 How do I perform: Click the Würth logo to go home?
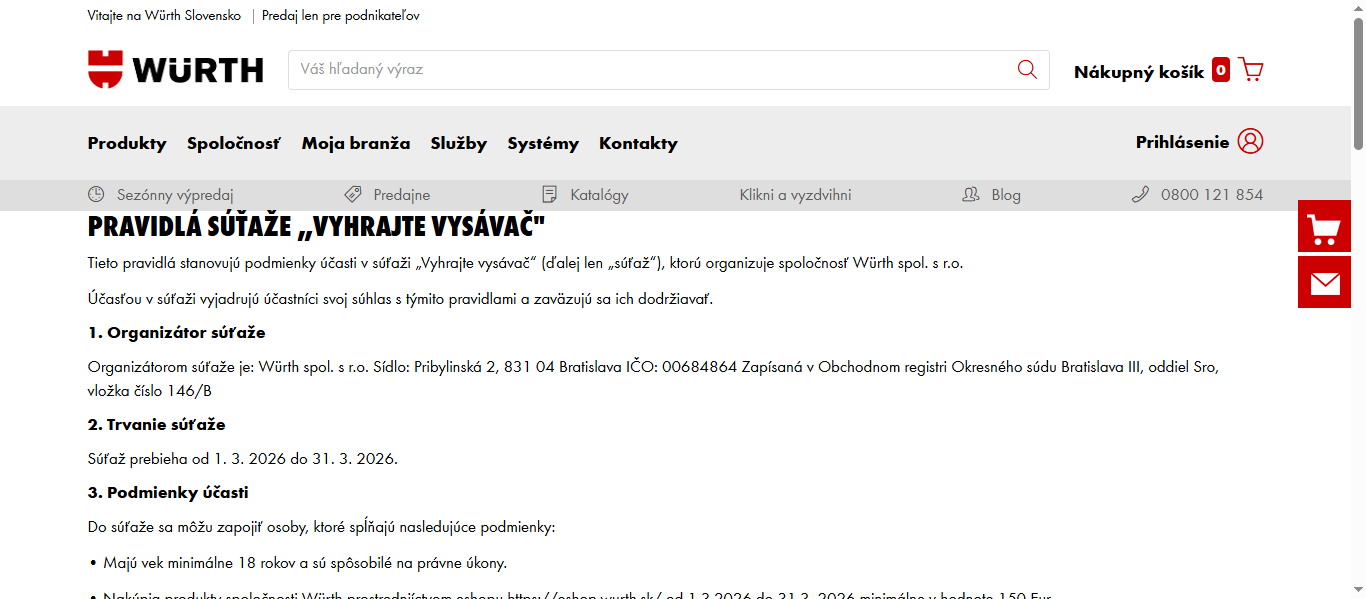click(x=175, y=69)
